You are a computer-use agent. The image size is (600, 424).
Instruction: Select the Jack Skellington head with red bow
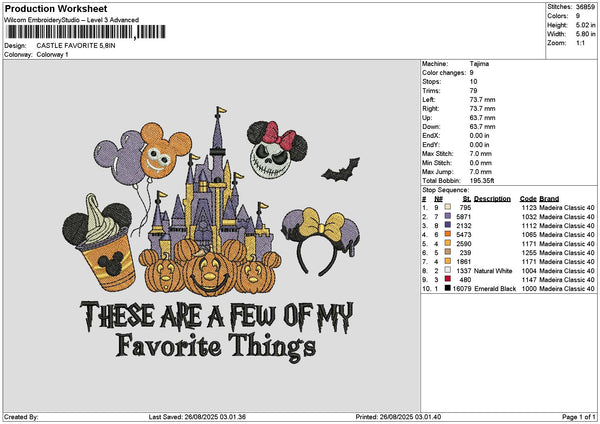point(277,150)
